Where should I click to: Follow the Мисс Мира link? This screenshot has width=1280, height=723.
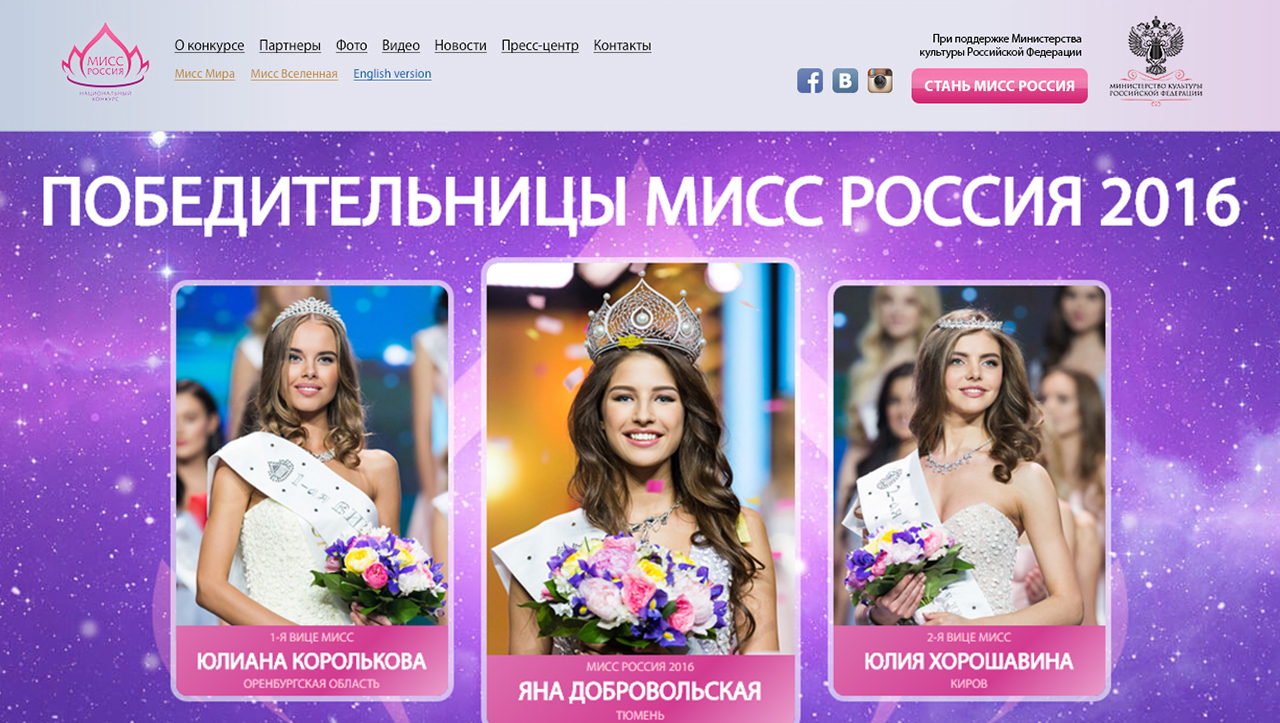[x=205, y=74]
